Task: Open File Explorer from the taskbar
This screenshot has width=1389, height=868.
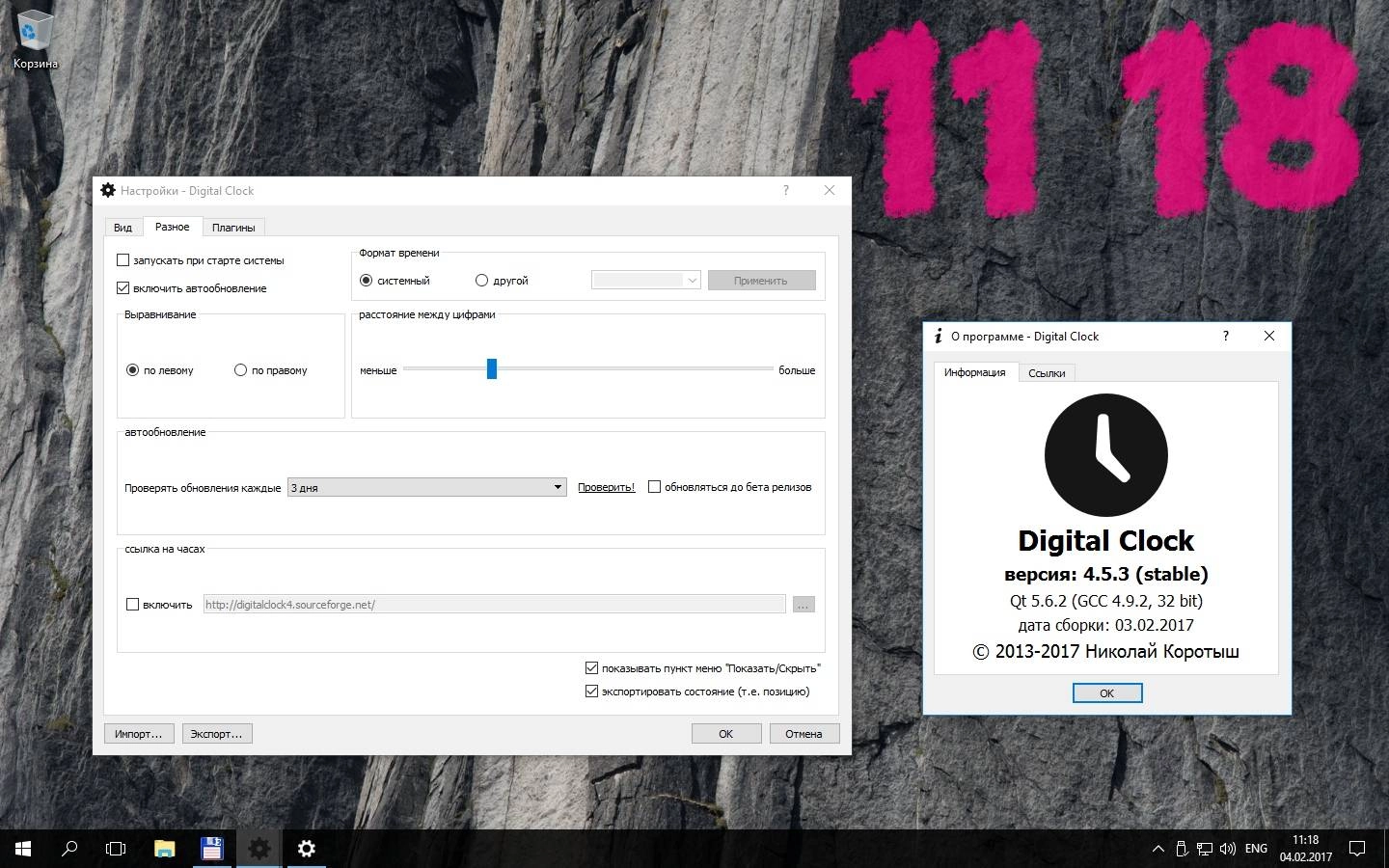Action: (x=164, y=849)
